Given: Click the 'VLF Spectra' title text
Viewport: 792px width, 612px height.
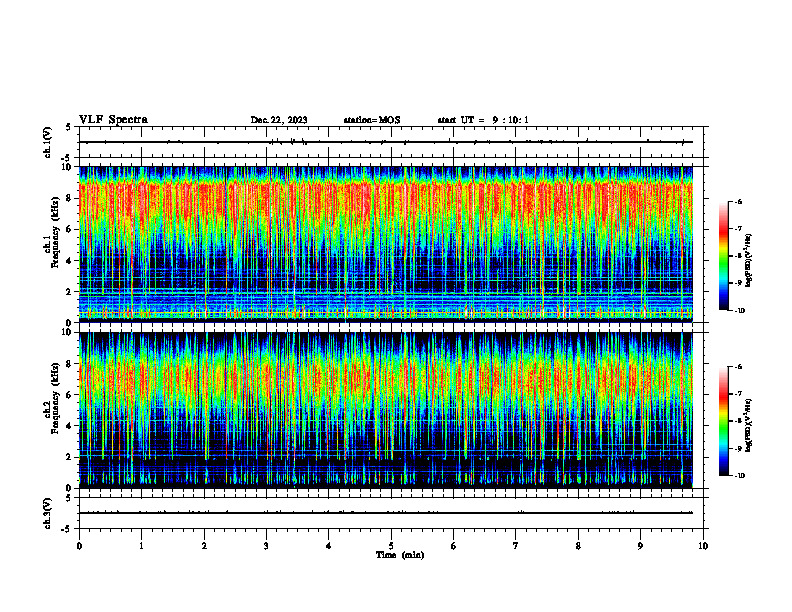Looking at the screenshot, I should tap(113, 120).
